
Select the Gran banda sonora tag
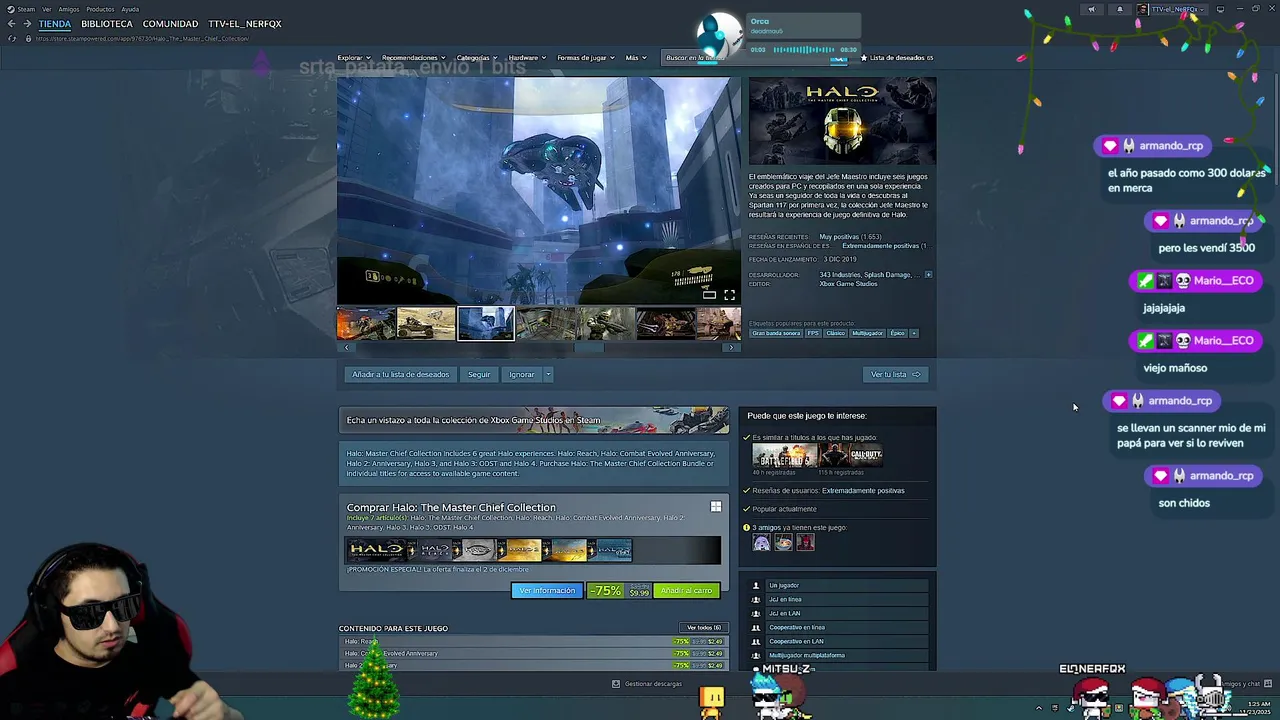coord(776,333)
